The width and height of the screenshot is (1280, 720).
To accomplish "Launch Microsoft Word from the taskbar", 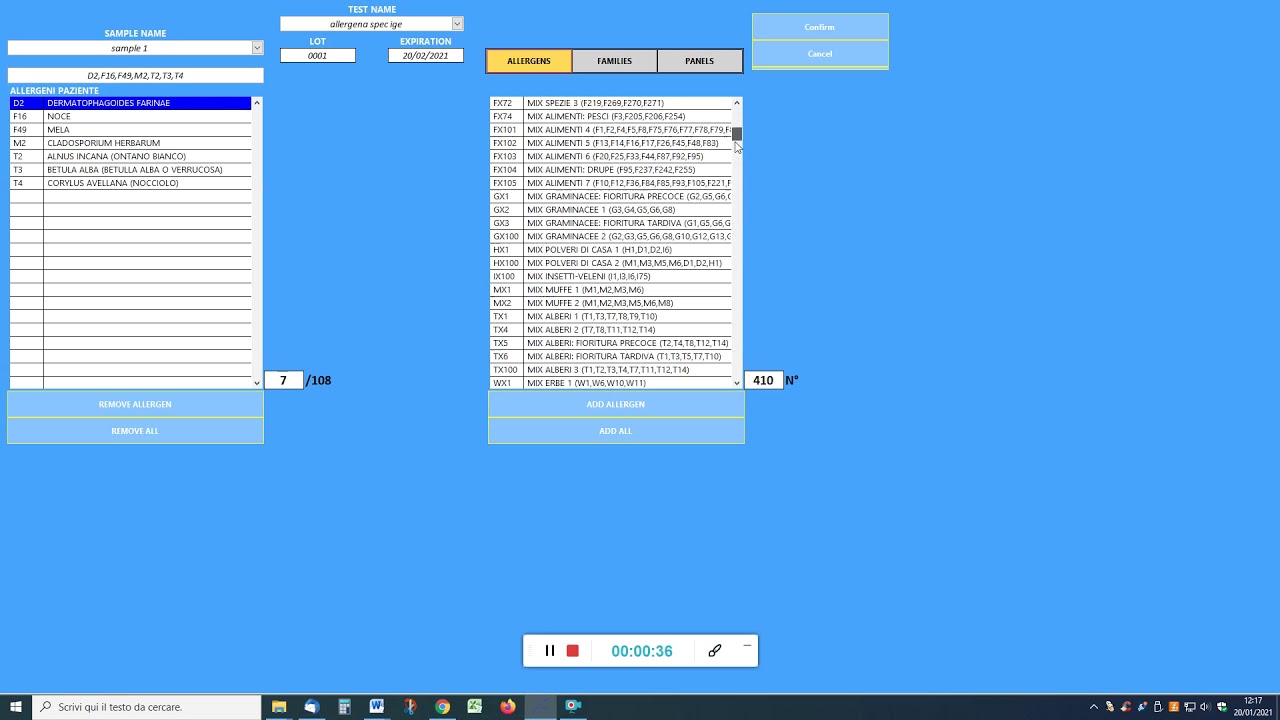I will coord(377,707).
